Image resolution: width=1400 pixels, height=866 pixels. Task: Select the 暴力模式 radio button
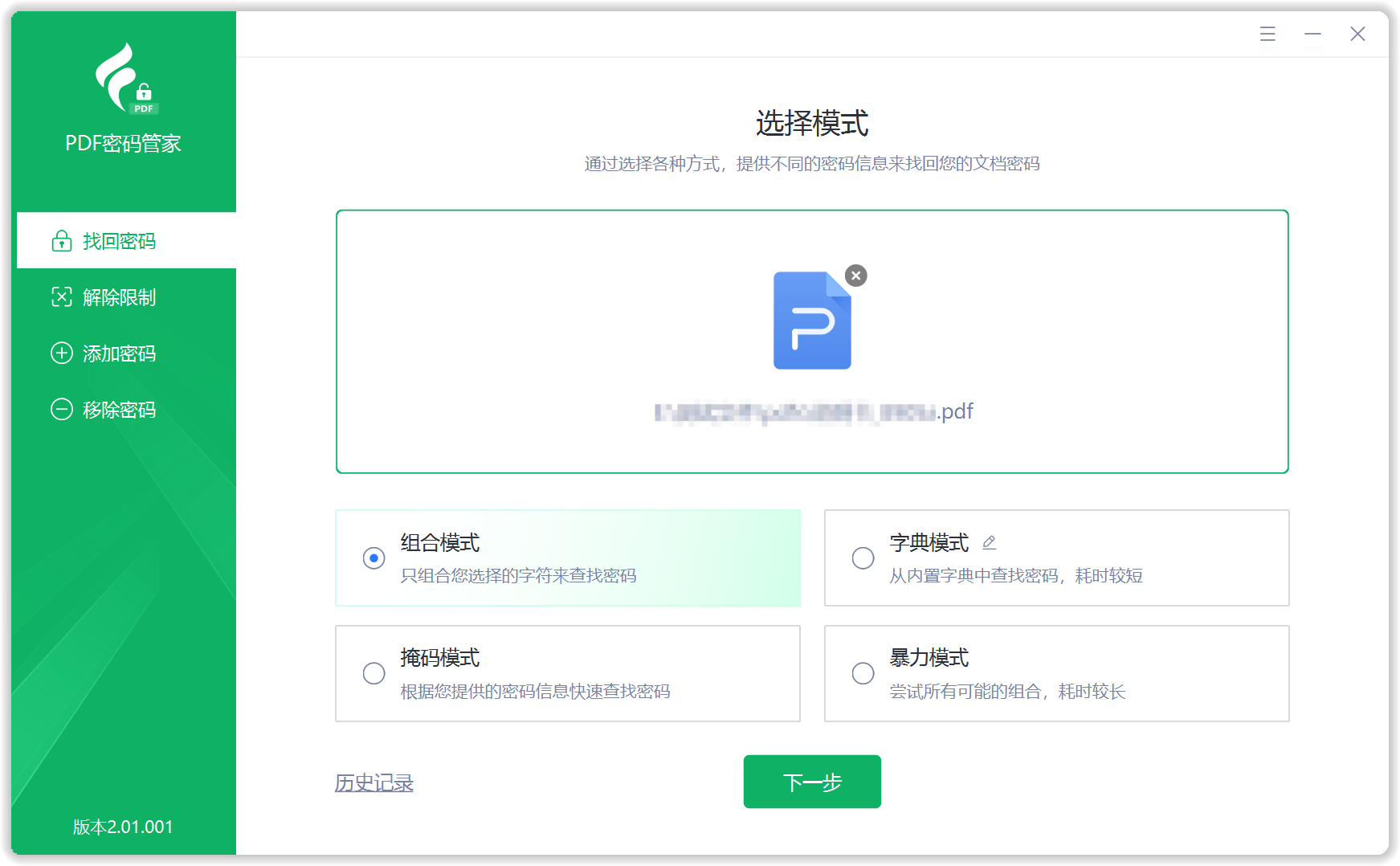click(x=863, y=673)
